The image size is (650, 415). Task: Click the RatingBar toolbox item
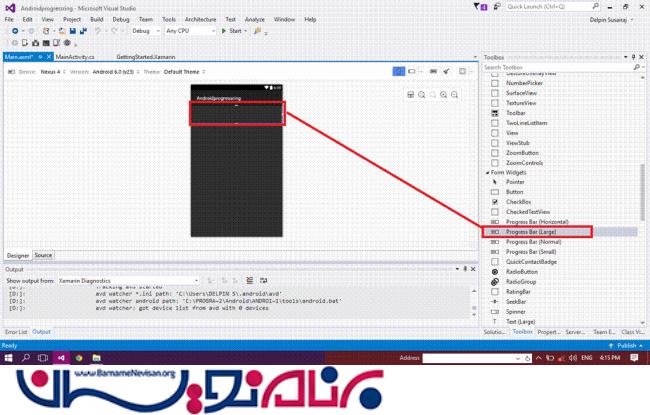coord(518,292)
